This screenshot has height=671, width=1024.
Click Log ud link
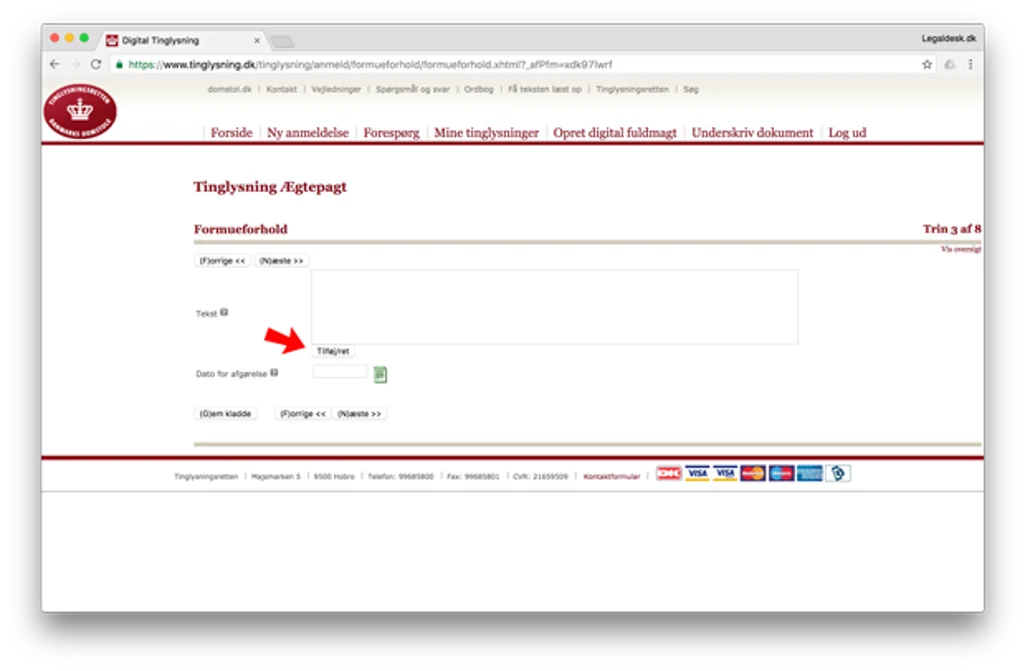(x=847, y=133)
